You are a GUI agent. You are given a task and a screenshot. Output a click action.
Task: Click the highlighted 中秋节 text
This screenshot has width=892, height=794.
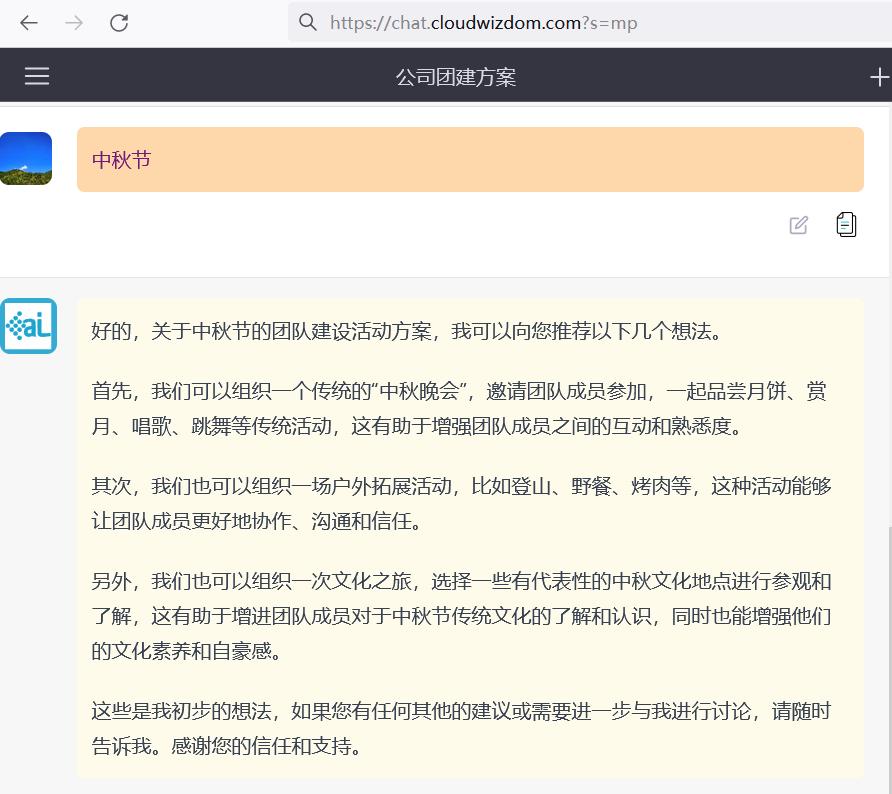[x=120, y=160]
